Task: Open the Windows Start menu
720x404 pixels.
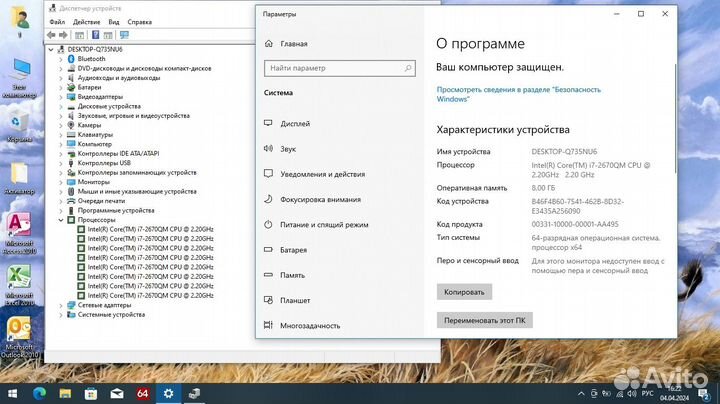Action: pos(13,393)
